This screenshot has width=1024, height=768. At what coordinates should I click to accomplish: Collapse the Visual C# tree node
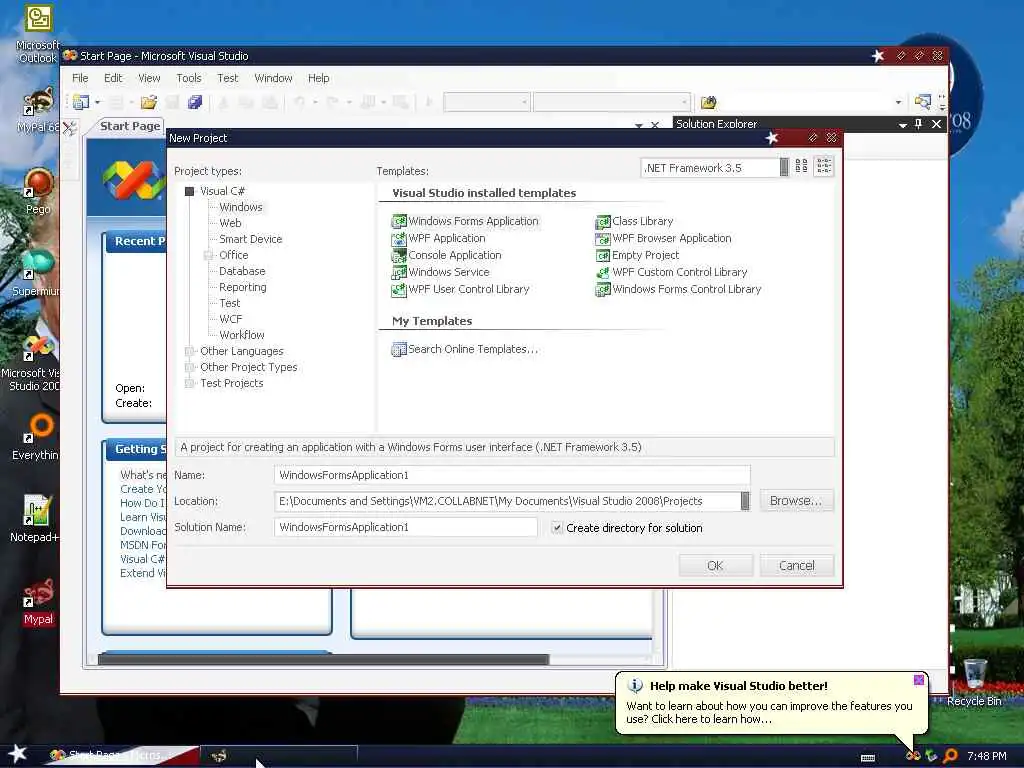[189, 191]
